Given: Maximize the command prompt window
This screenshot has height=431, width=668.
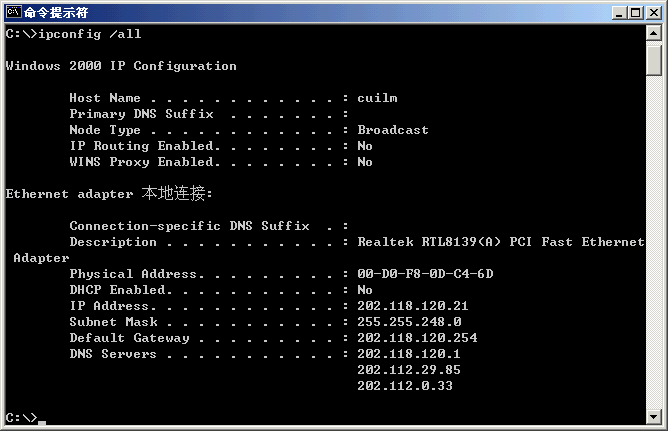Looking at the screenshot, I should point(635,13).
